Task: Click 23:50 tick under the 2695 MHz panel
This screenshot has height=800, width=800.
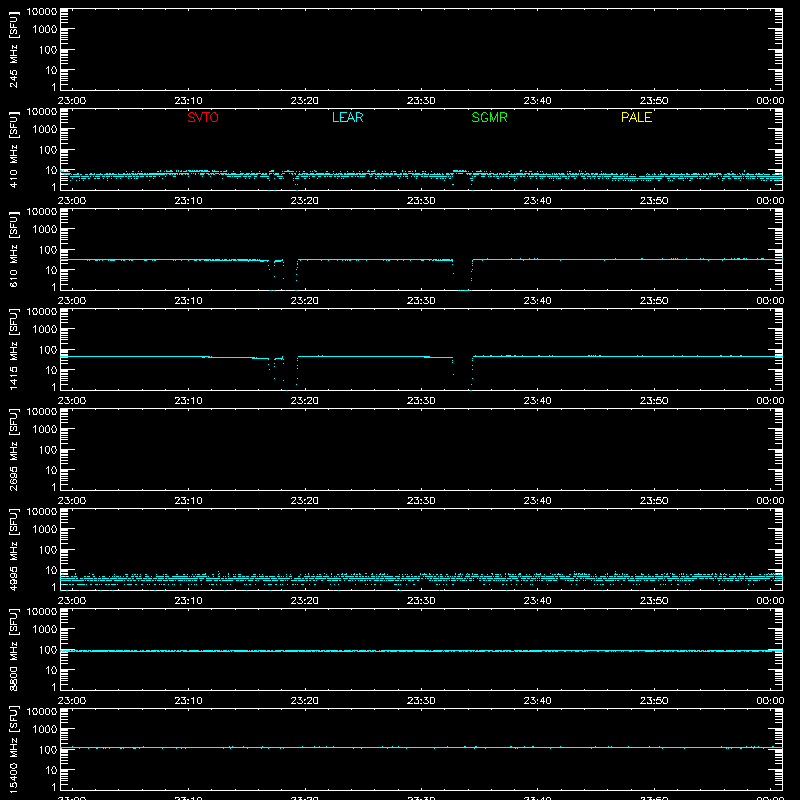Action: coord(654,501)
